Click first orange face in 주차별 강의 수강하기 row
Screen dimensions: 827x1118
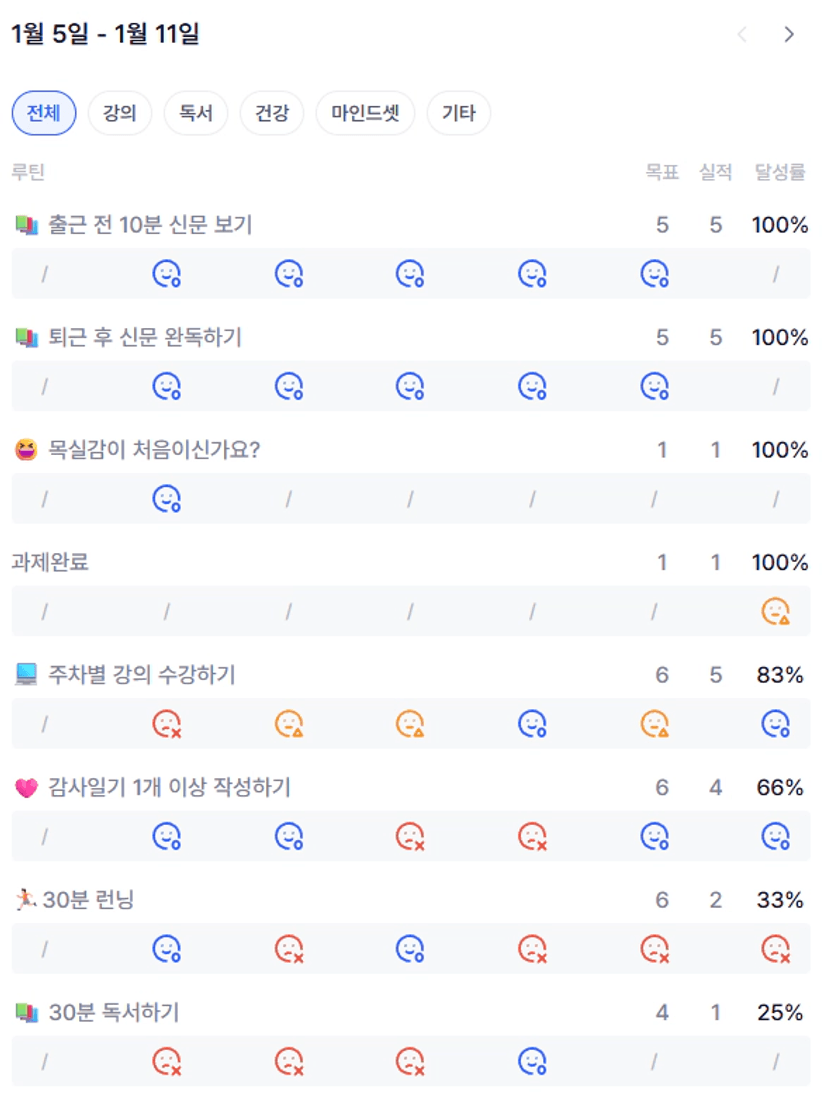[x=289, y=723]
